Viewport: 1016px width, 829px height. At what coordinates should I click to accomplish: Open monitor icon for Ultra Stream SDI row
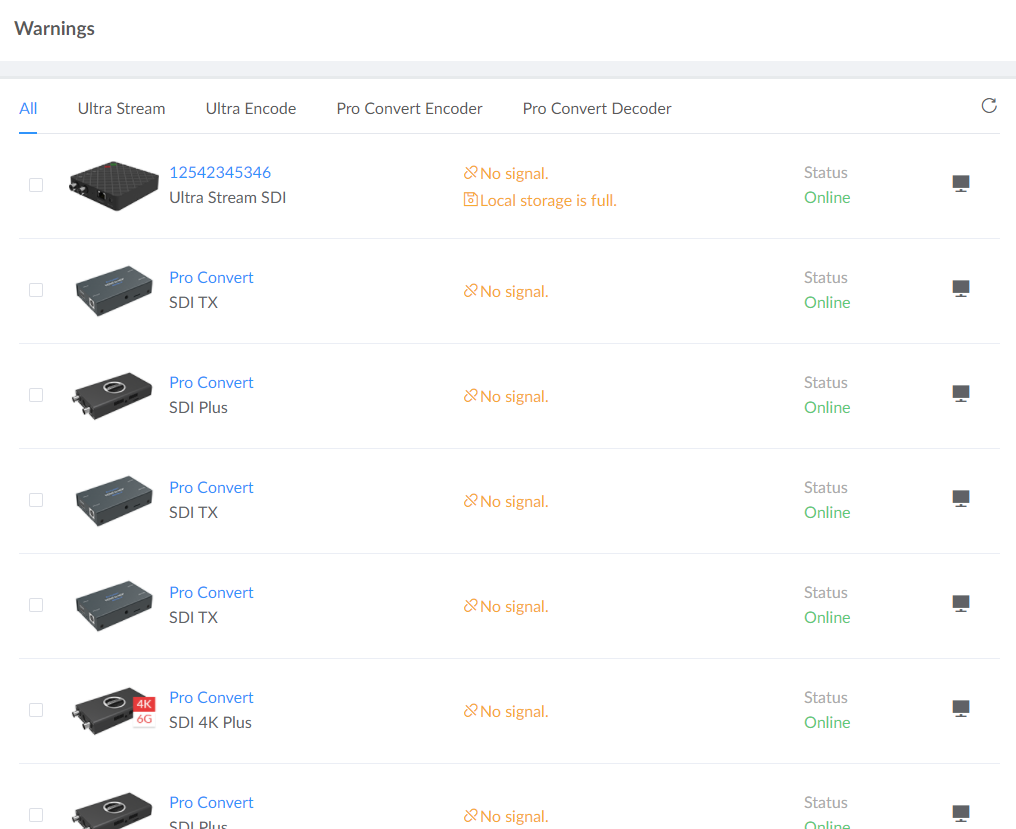tap(961, 184)
